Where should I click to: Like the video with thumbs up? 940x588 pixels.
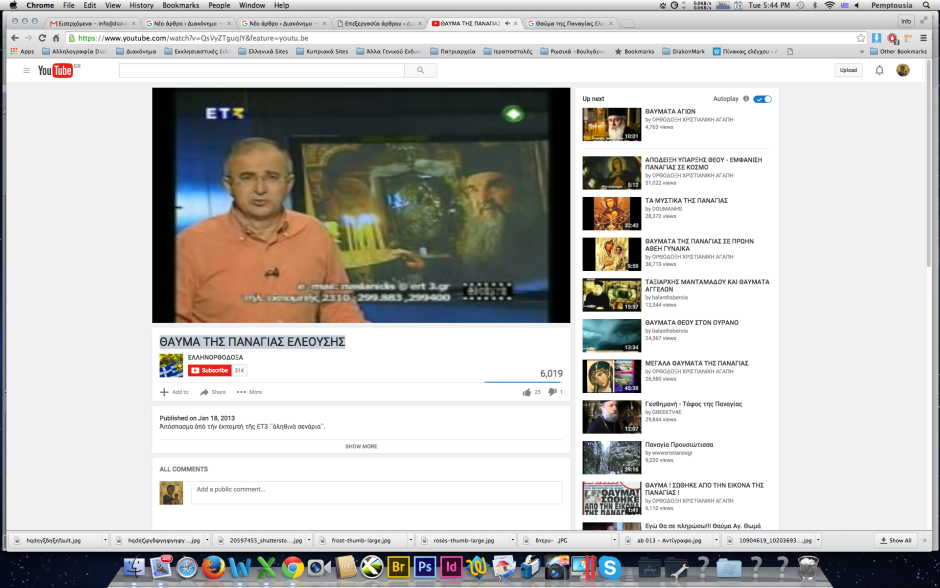[527, 392]
